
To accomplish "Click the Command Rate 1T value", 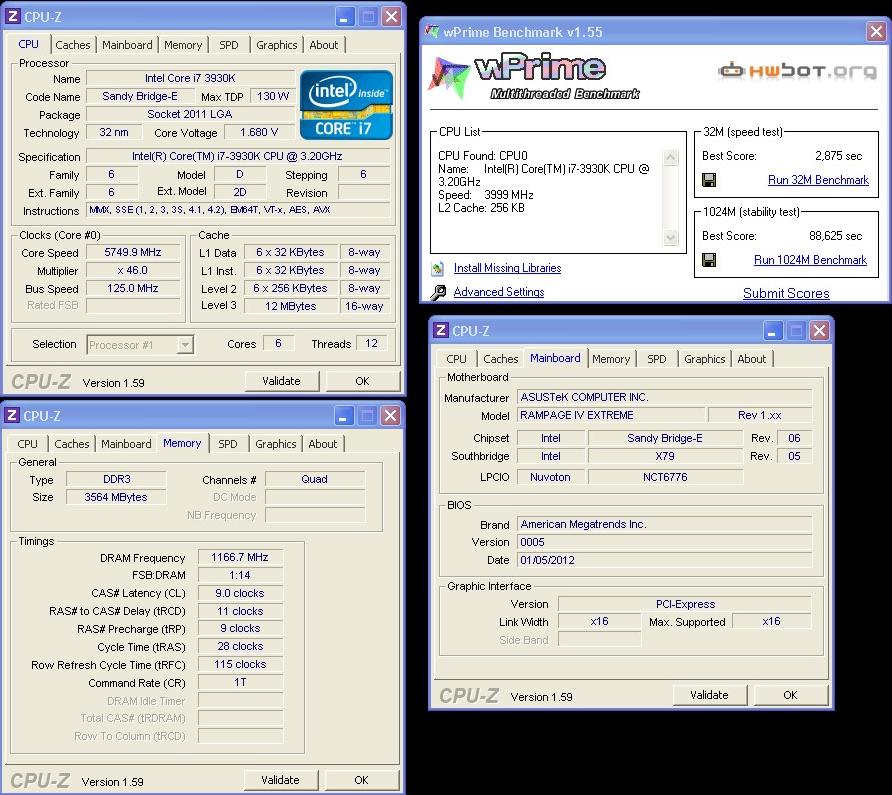I will (240, 682).
